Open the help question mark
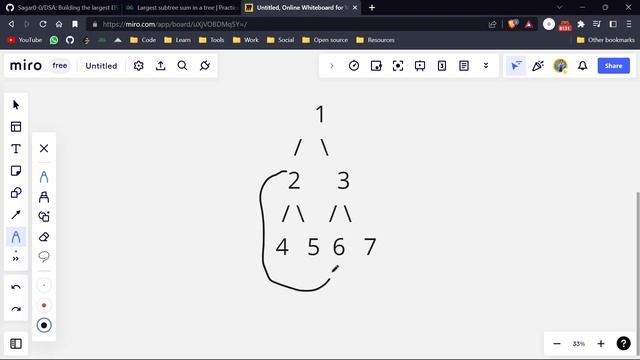 pyautogui.click(x=623, y=344)
